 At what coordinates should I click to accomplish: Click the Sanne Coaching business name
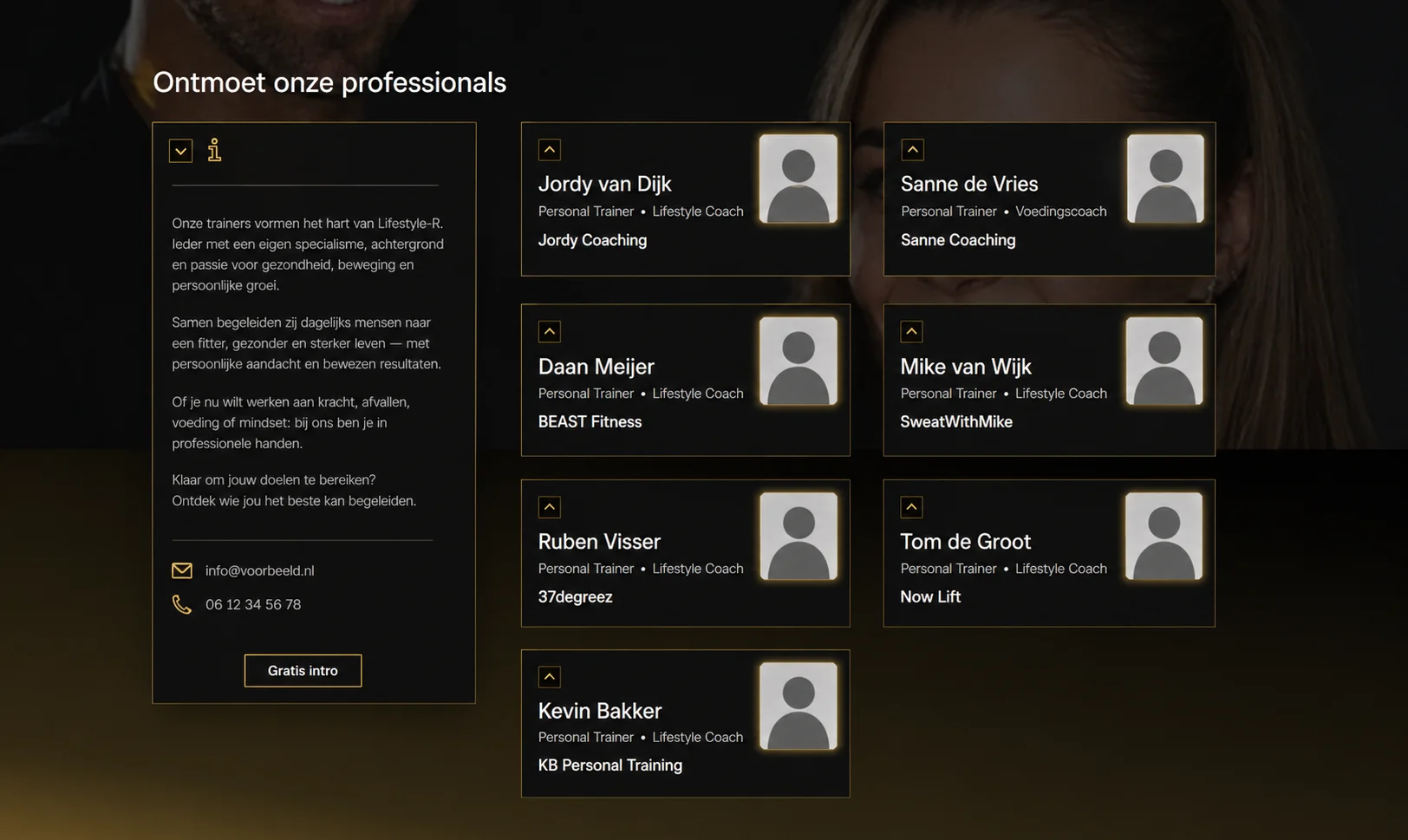coord(958,240)
